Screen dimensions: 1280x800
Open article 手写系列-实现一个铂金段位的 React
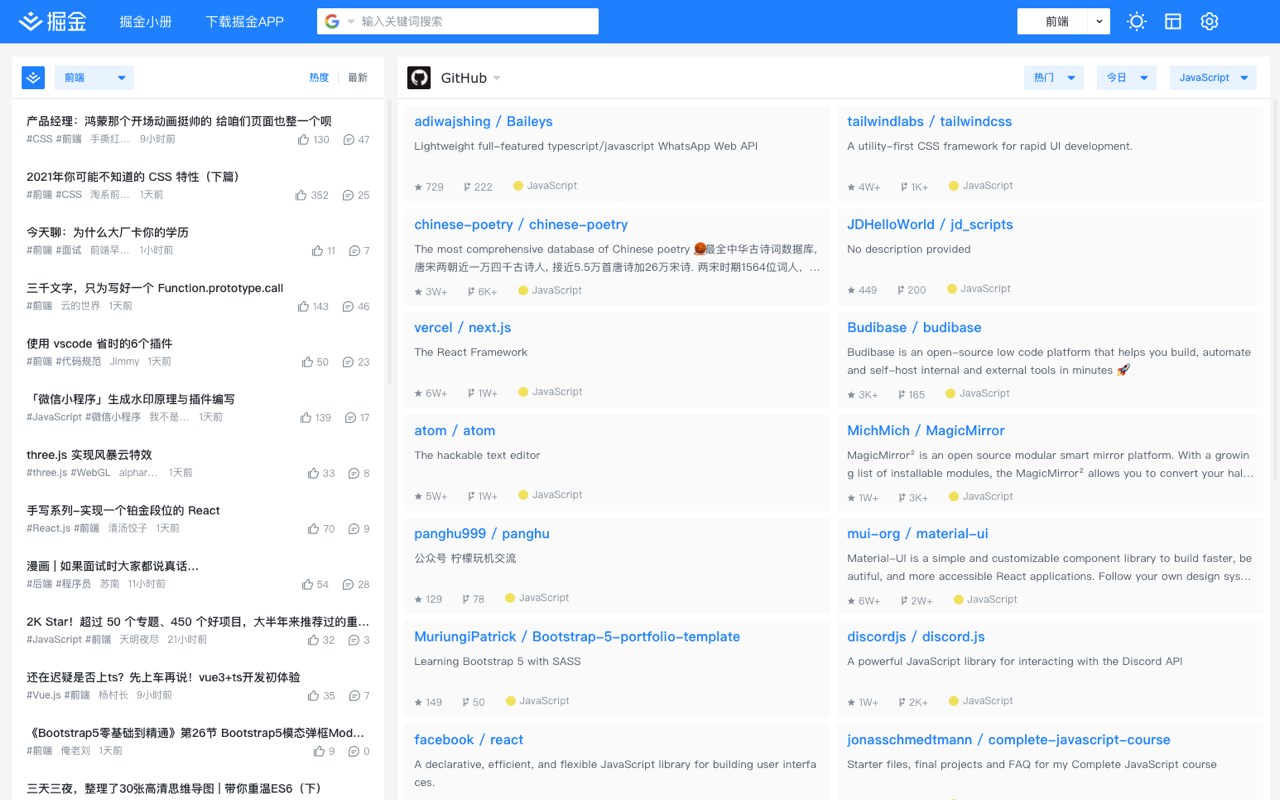123,510
